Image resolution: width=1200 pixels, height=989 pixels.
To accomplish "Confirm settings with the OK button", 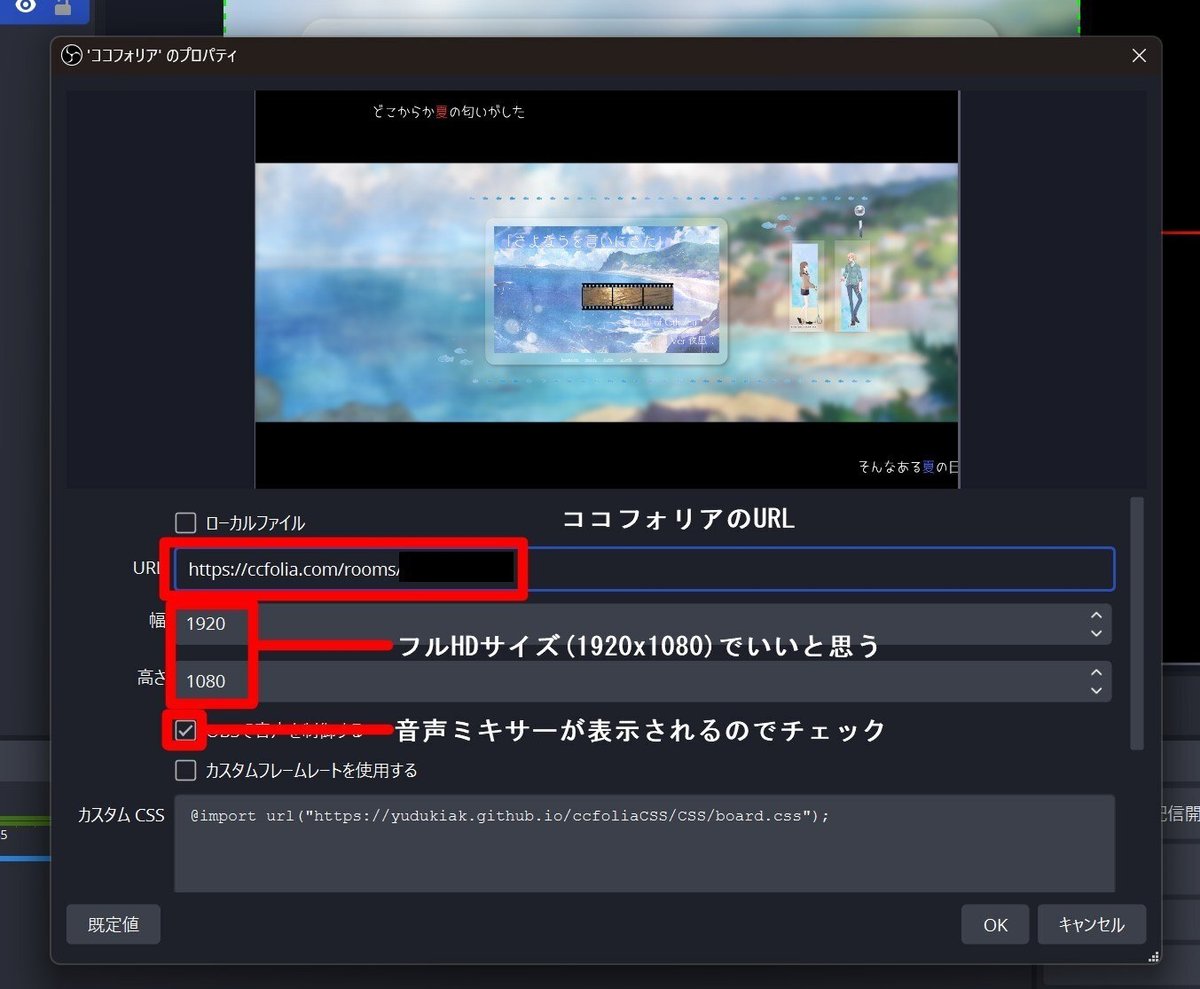I will 994,924.
